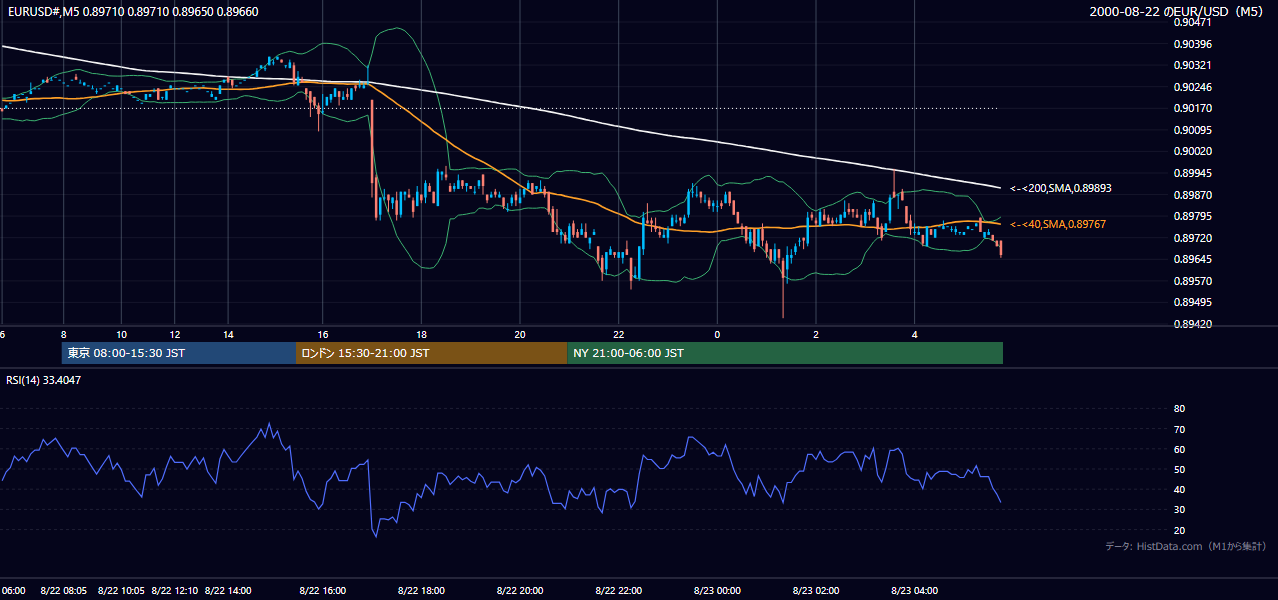This screenshot has width=1278, height=600.
Task: Click price axis value 0.90020
Action: point(1192,151)
